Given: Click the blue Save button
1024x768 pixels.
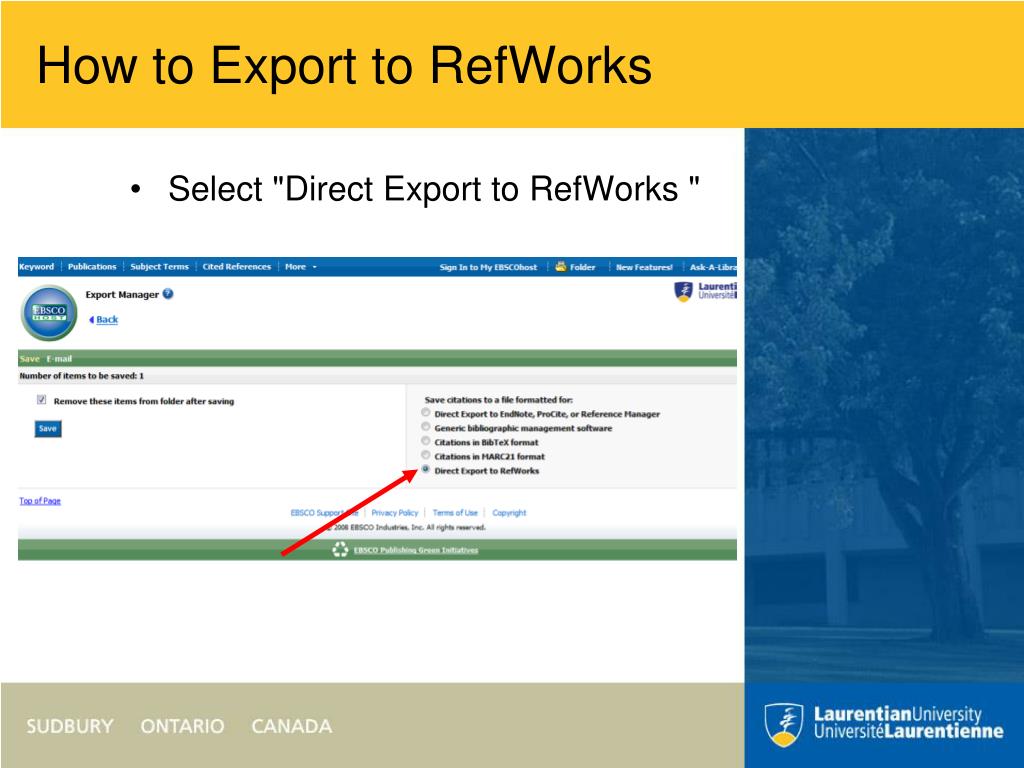Looking at the screenshot, I should click(48, 428).
